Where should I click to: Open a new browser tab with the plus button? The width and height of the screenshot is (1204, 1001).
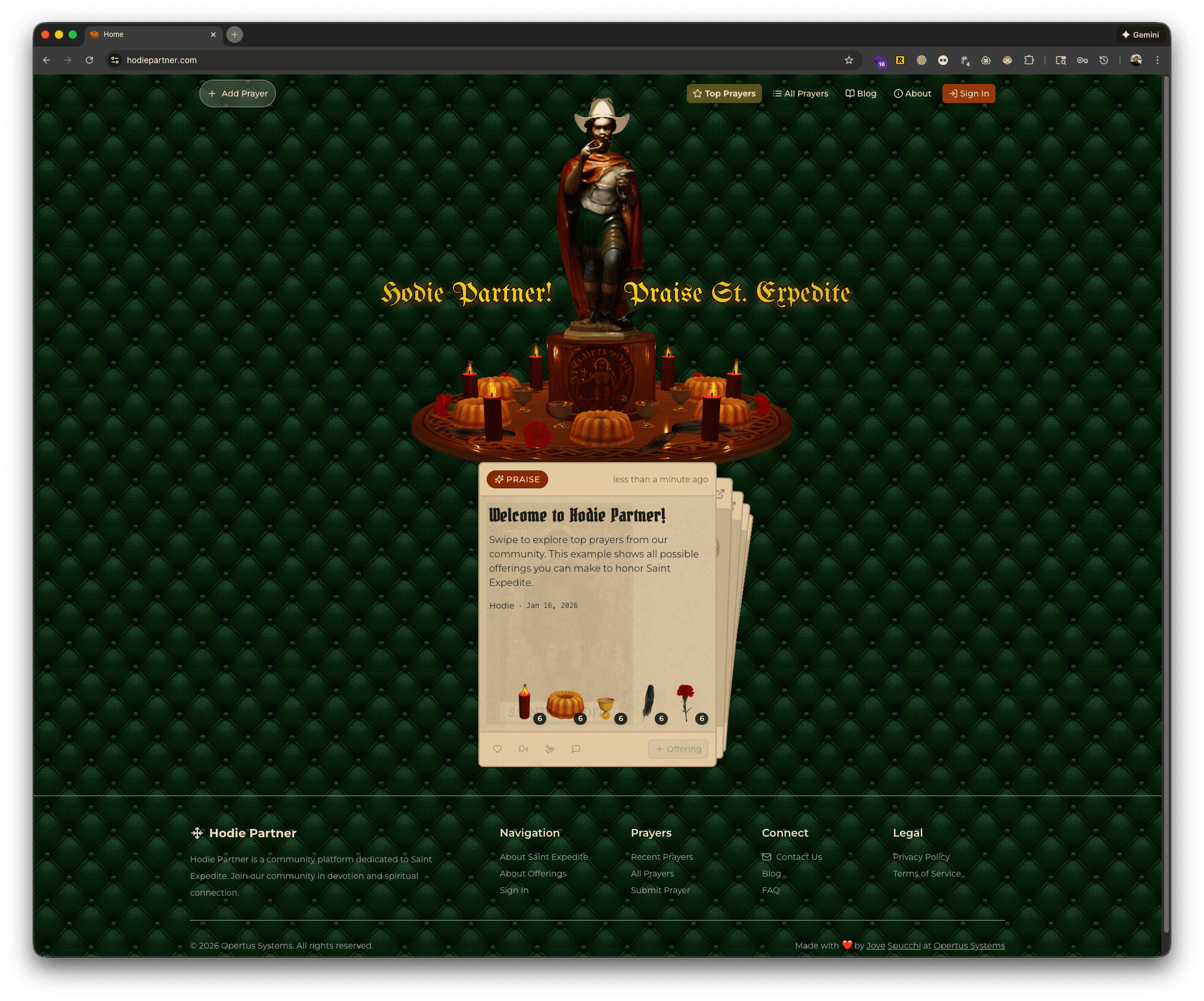[235, 35]
